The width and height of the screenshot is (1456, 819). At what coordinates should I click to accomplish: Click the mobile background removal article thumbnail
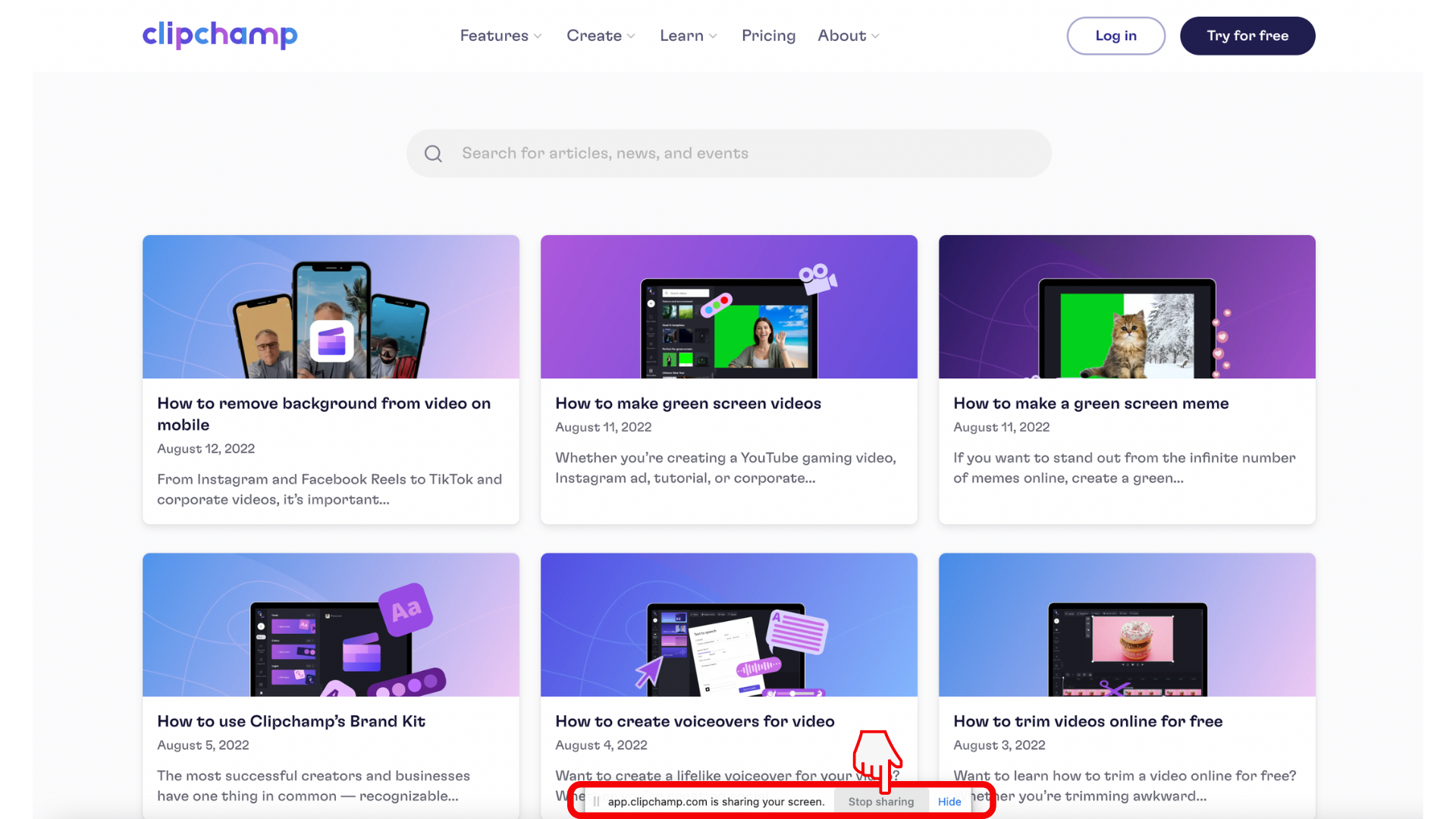click(330, 306)
